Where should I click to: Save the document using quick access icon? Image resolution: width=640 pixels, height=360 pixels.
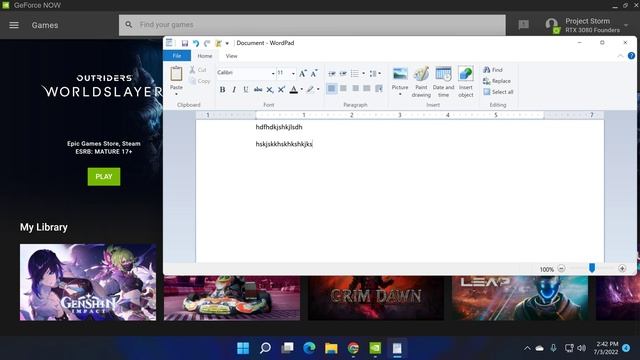(185, 43)
